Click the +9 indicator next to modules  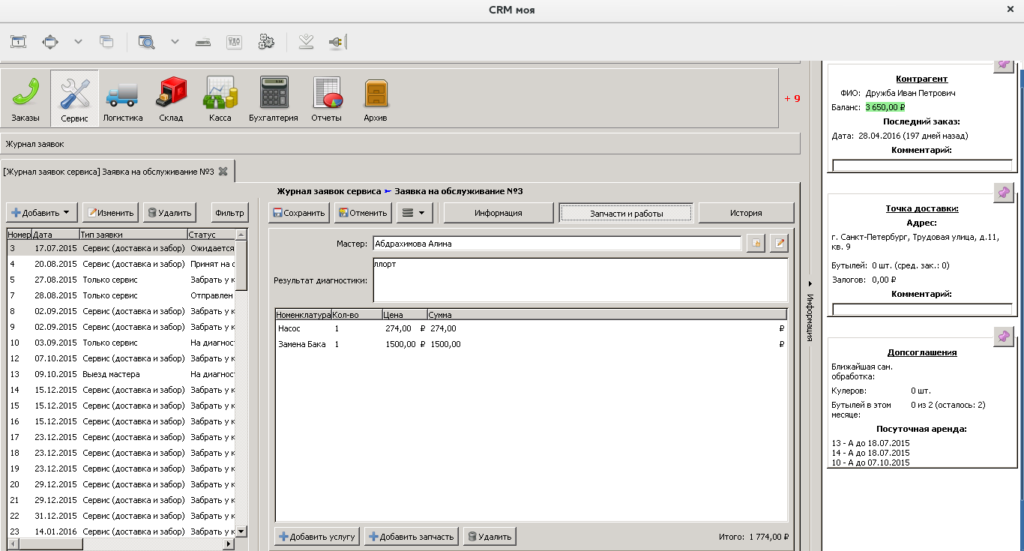(x=792, y=99)
